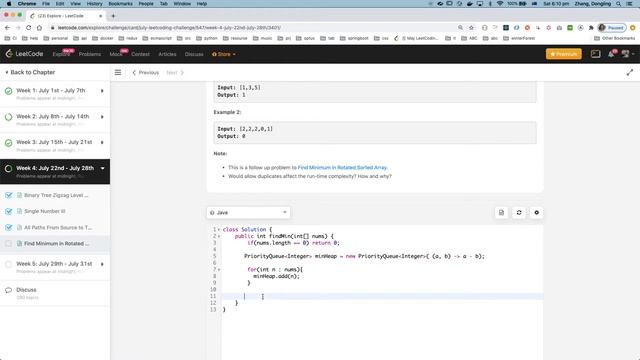640x360 pixels.
Task: Open Discuss link in sidebar
Action: coord(27,290)
